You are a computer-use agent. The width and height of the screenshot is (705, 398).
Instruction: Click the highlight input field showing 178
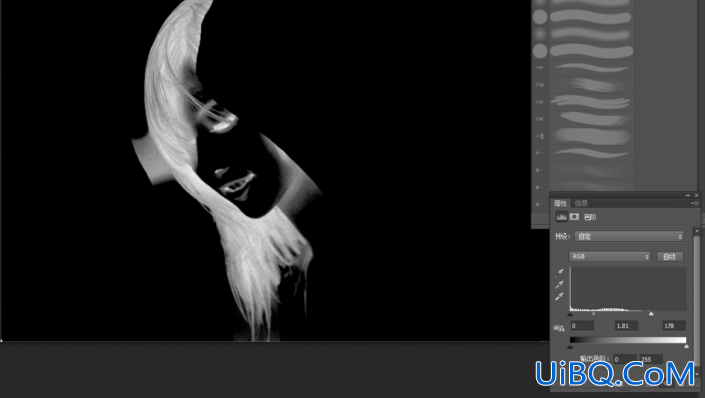674,326
